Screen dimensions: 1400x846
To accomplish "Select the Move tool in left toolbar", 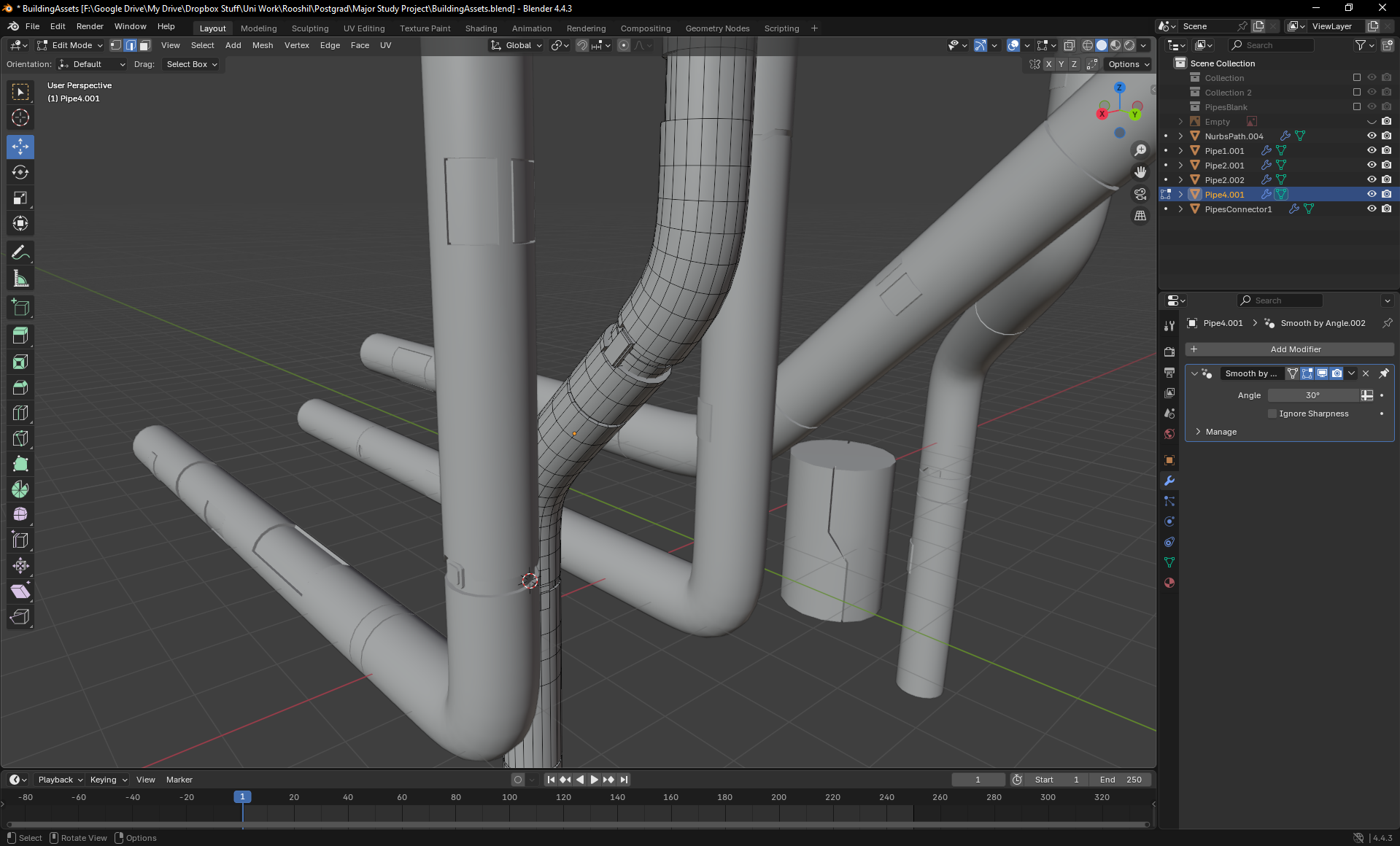I will (x=20, y=147).
